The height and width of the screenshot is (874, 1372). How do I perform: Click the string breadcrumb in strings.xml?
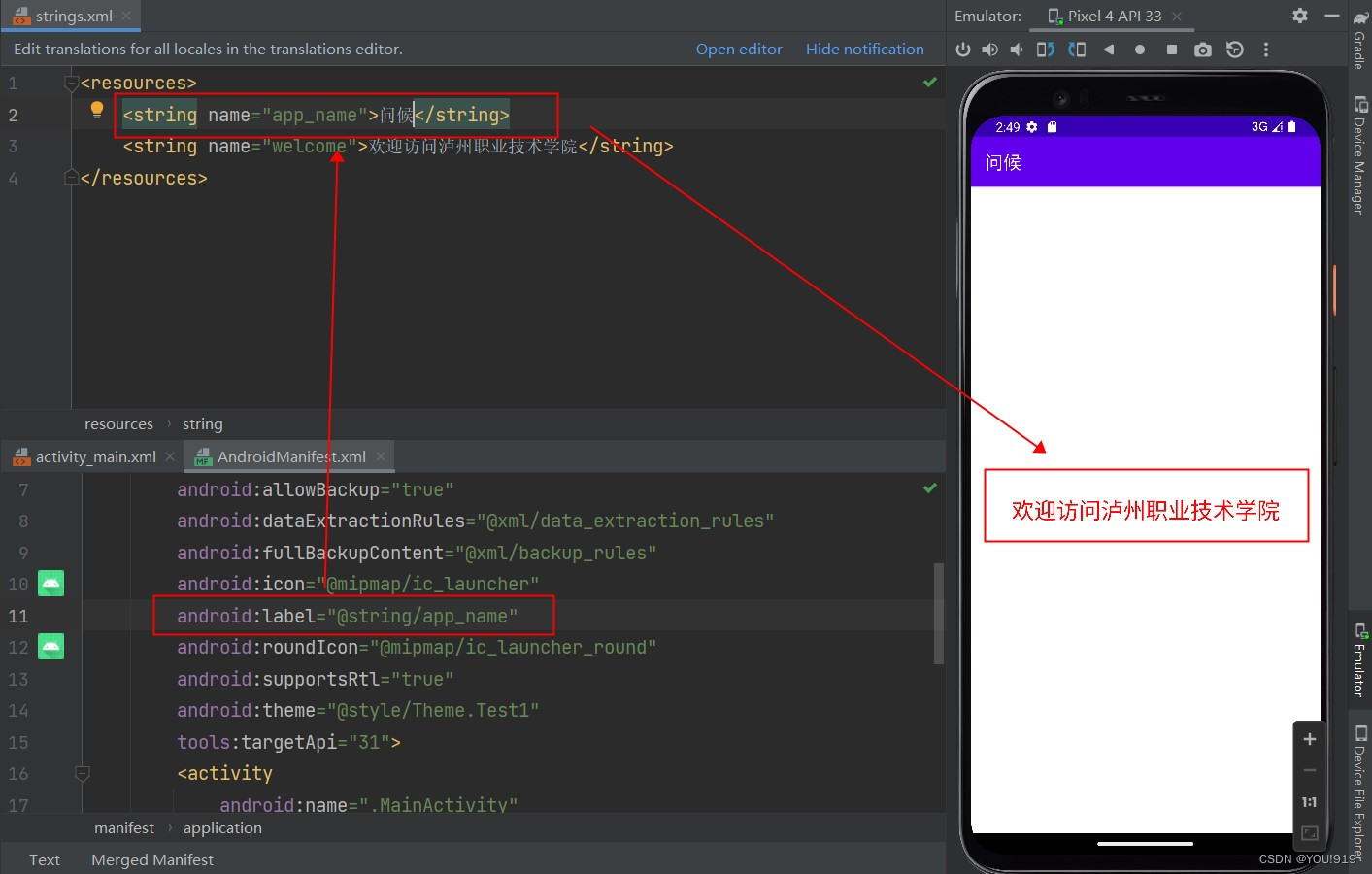coord(202,423)
